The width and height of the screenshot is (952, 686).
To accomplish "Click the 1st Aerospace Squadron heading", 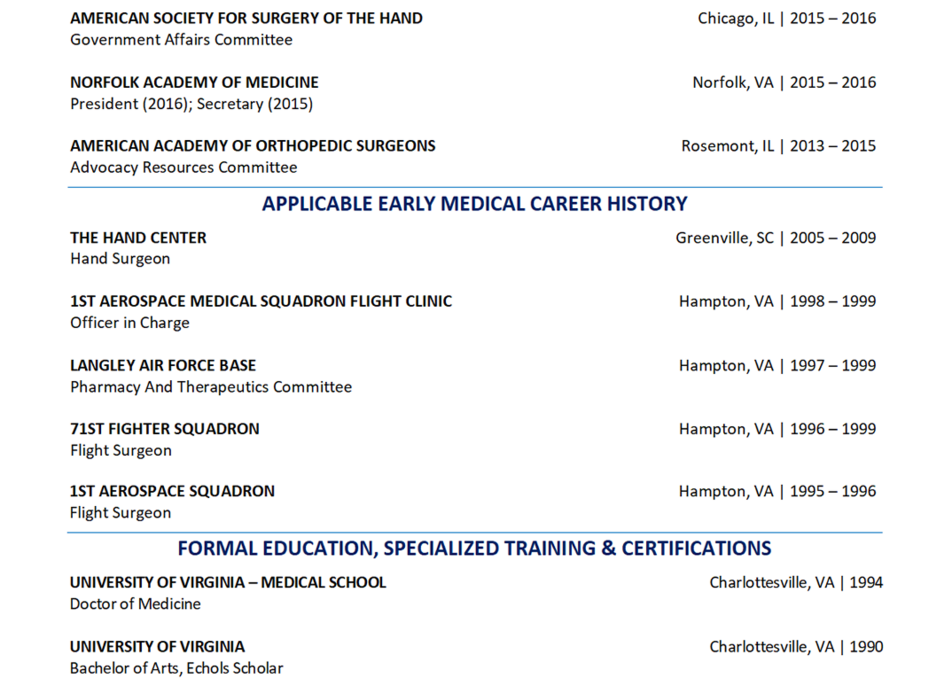I will 172,491.
